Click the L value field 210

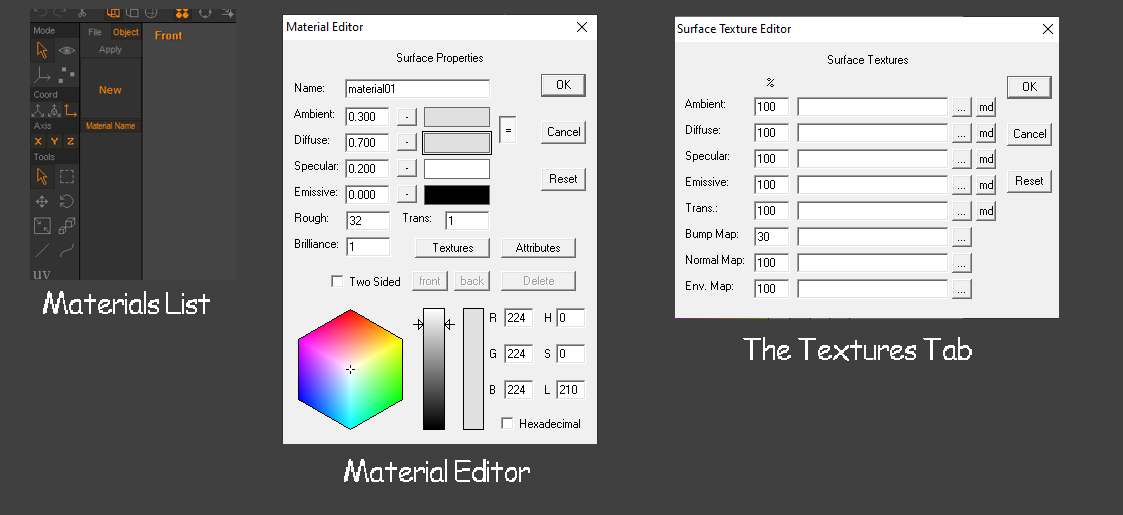coord(570,390)
